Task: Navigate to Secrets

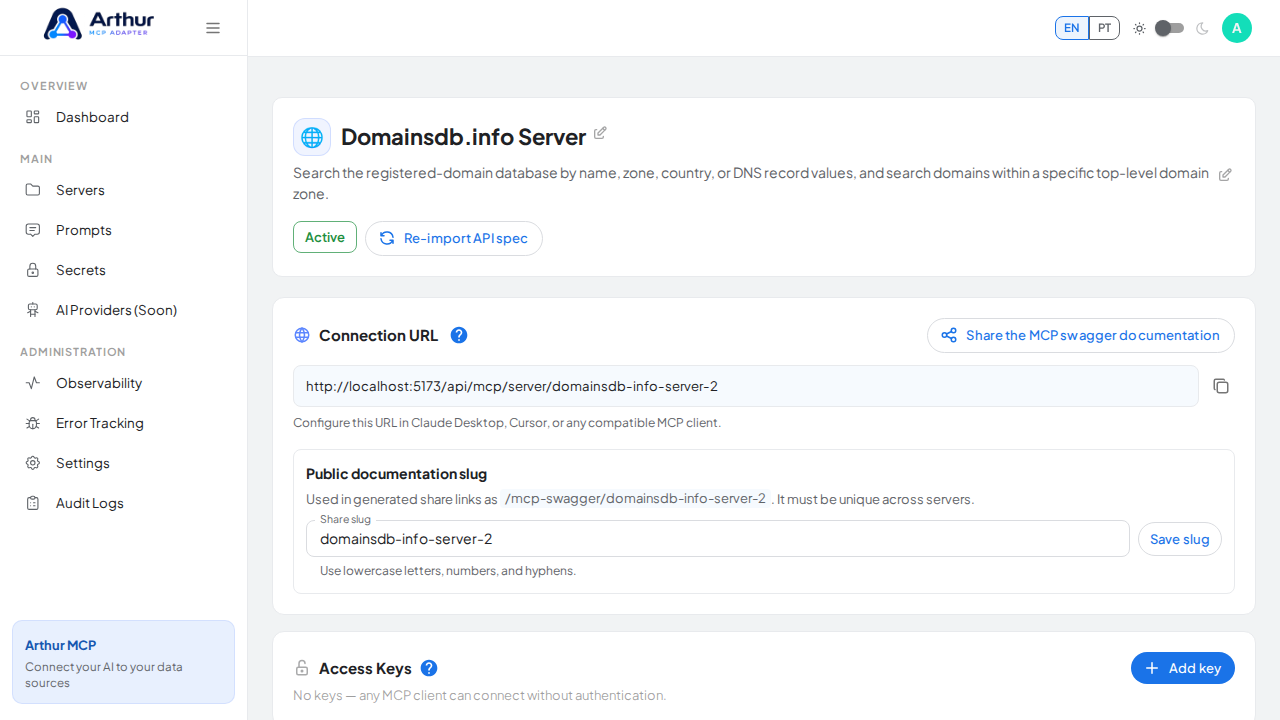Action: click(123, 270)
